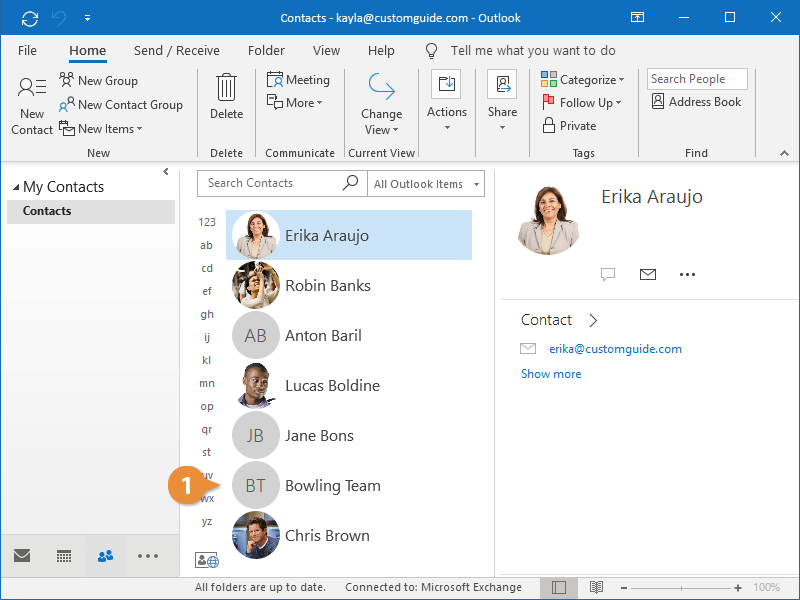This screenshot has height=600, width=800.
Task: Open the View tab
Action: tap(326, 51)
